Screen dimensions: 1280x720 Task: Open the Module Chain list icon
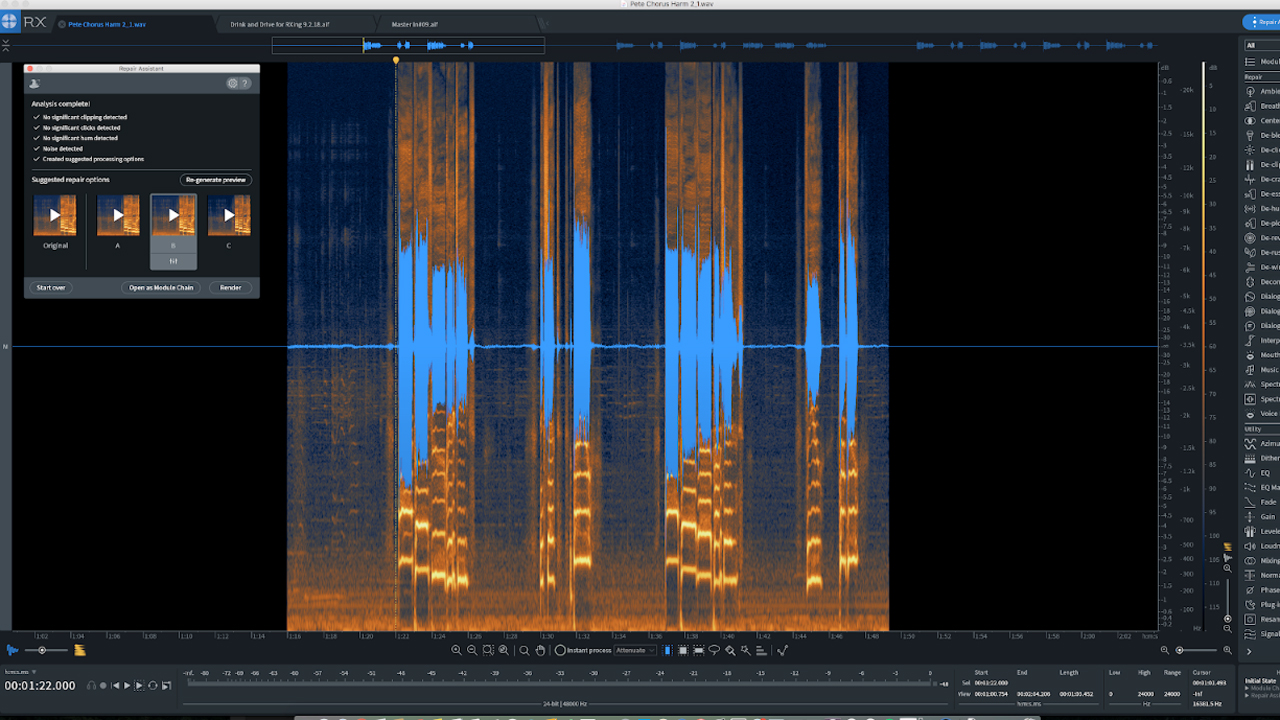point(1250,62)
